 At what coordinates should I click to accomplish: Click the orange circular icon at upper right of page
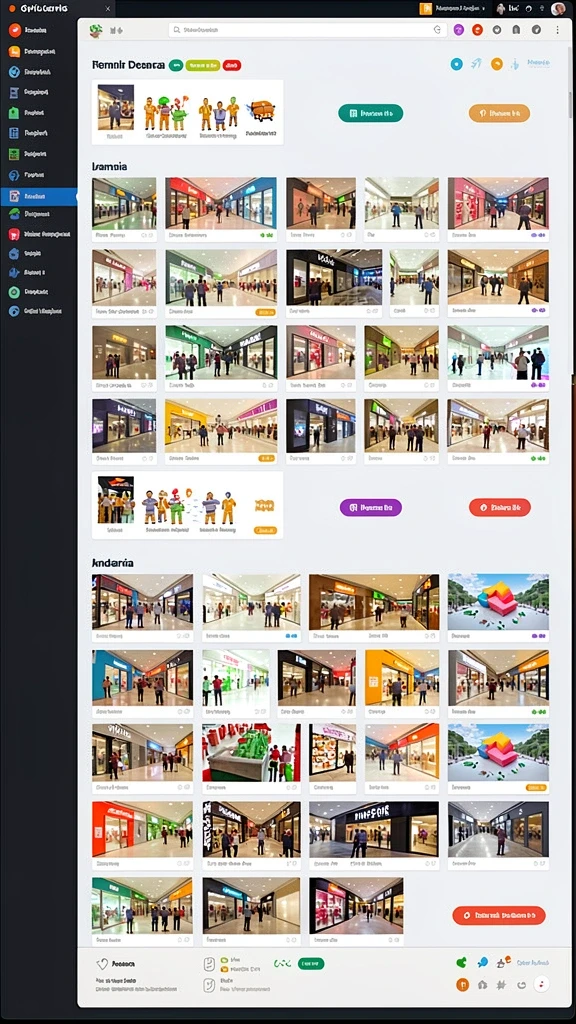point(497,64)
